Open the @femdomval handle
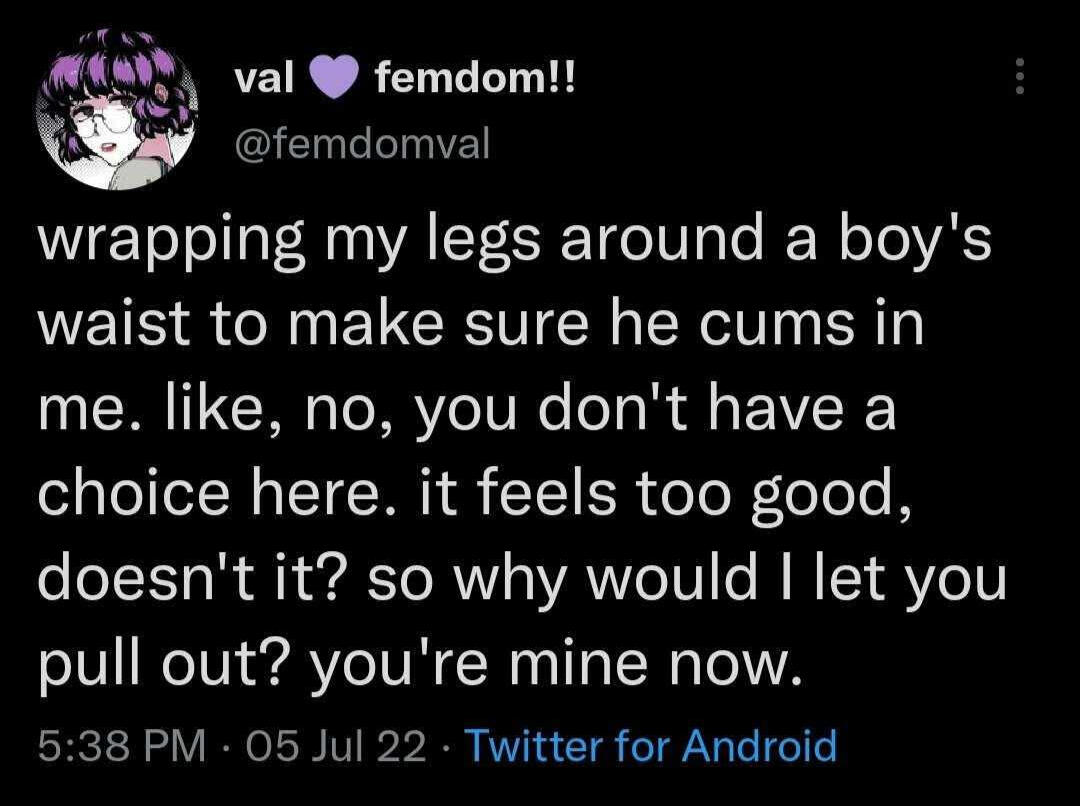This screenshot has height=806, width=1080. coord(362,143)
